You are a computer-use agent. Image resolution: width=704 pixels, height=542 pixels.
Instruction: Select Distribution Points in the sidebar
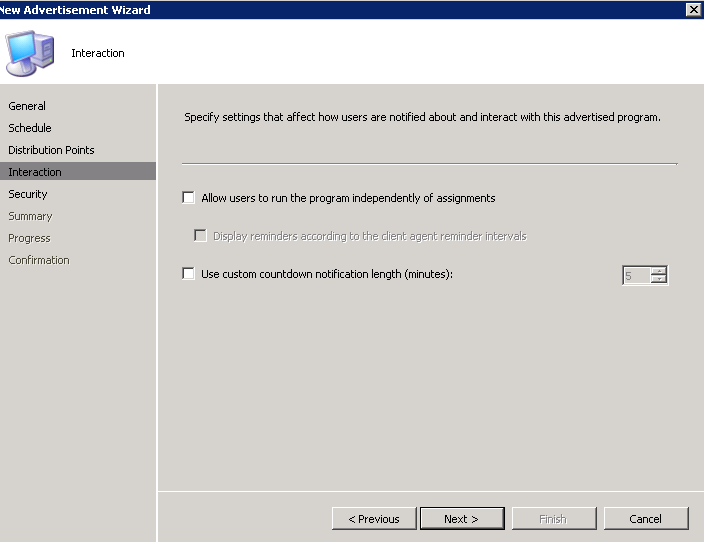click(51, 150)
